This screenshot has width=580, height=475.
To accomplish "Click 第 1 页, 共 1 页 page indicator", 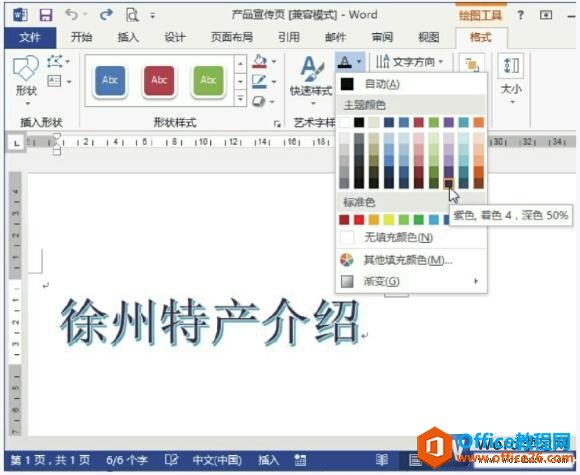I will pos(50,460).
